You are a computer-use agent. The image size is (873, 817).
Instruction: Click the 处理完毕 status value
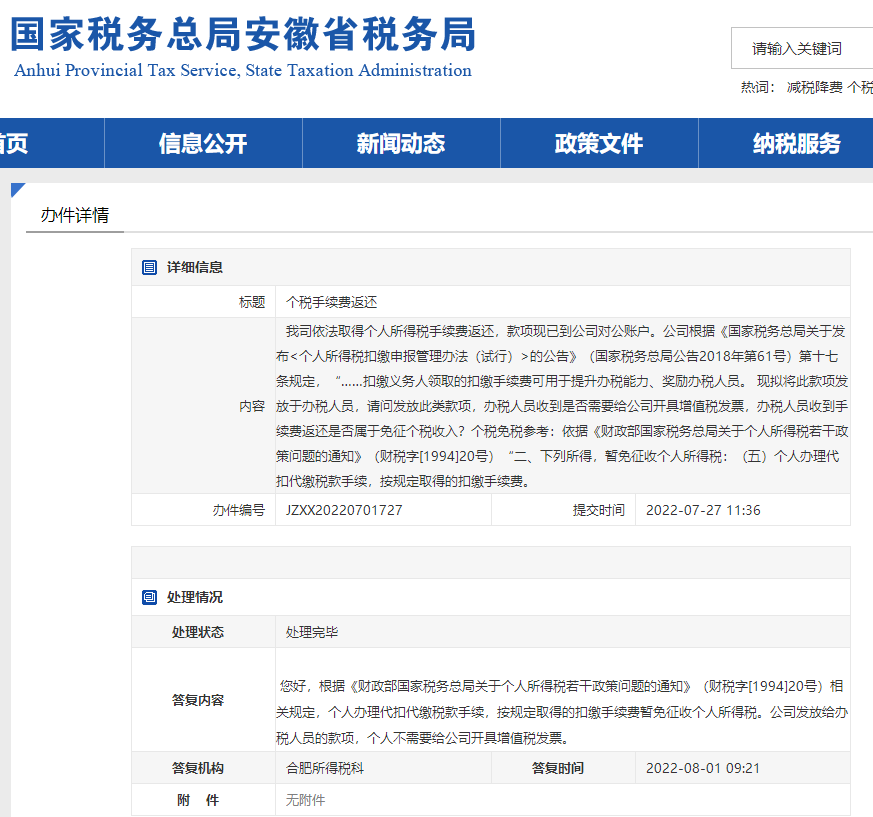(312, 632)
